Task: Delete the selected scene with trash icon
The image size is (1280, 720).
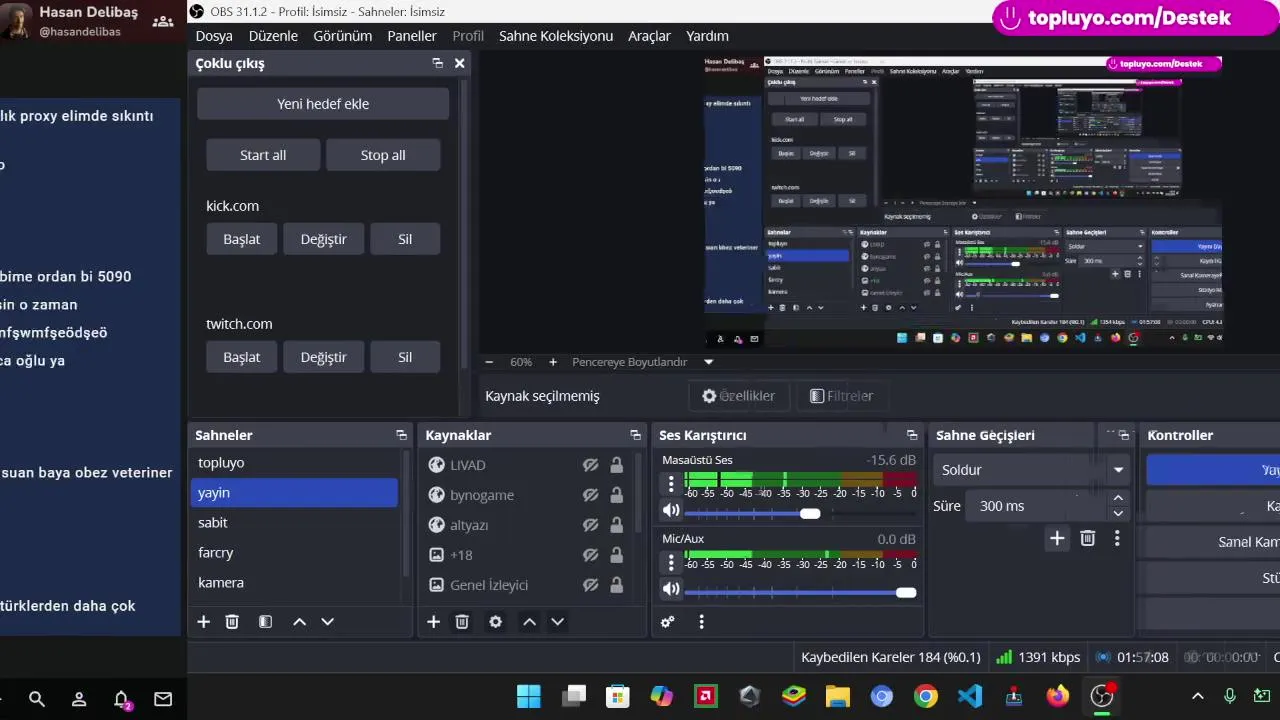Action: point(232,622)
